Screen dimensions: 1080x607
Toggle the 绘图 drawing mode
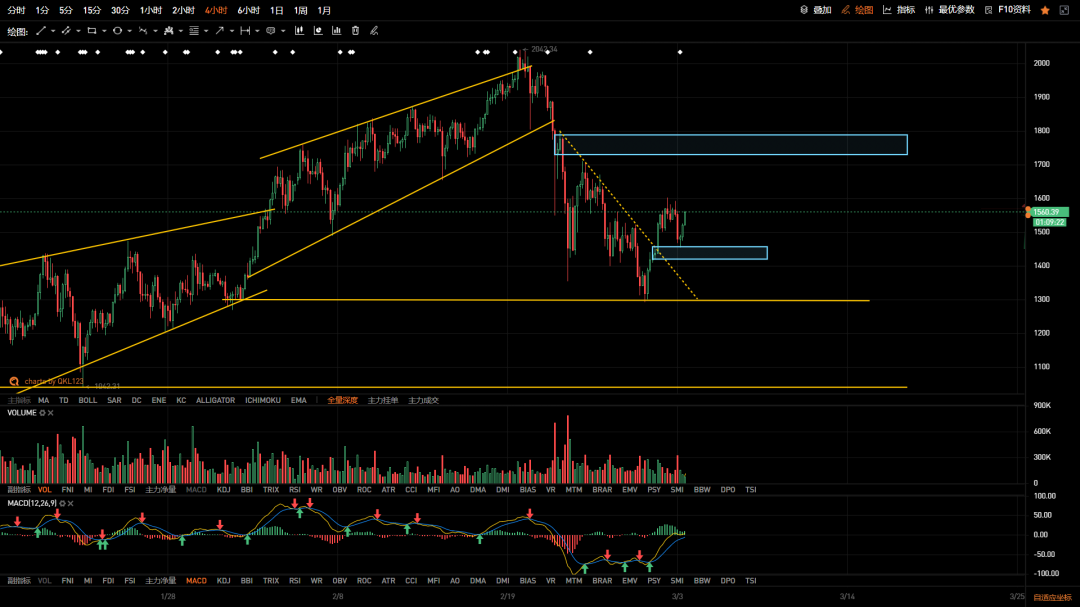click(x=857, y=10)
